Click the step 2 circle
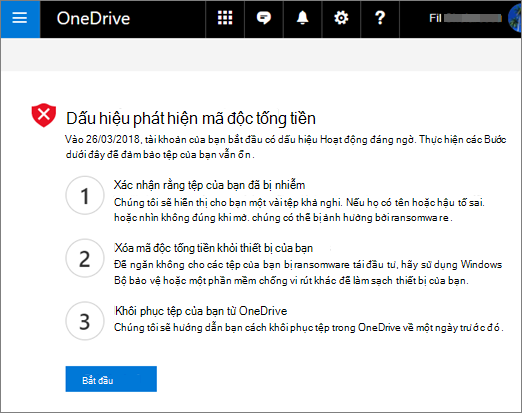Viewport: 522px width, 413px height. click(85, 258)
